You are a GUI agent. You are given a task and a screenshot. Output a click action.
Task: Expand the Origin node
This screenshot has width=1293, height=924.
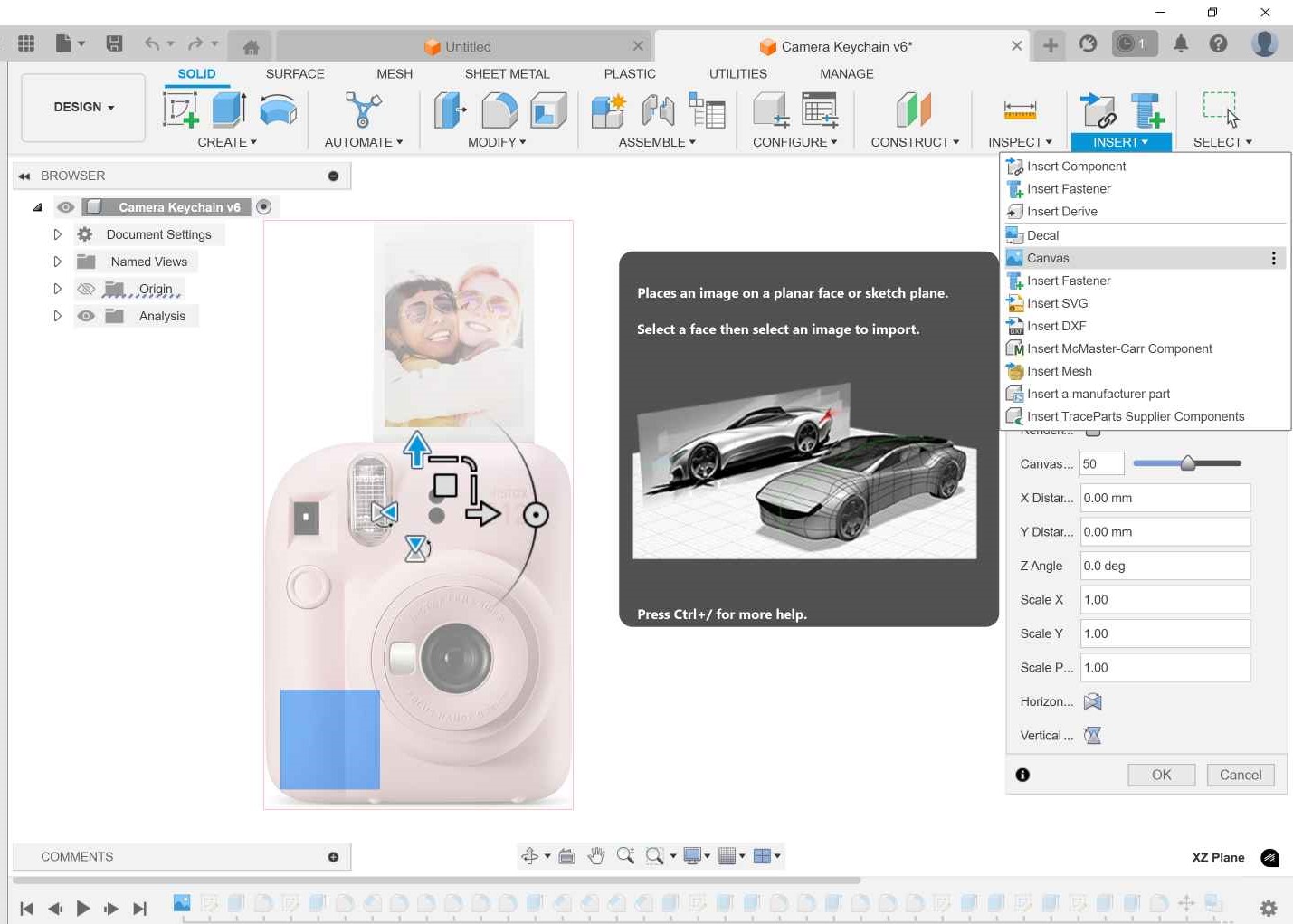[x=57, y=289]
